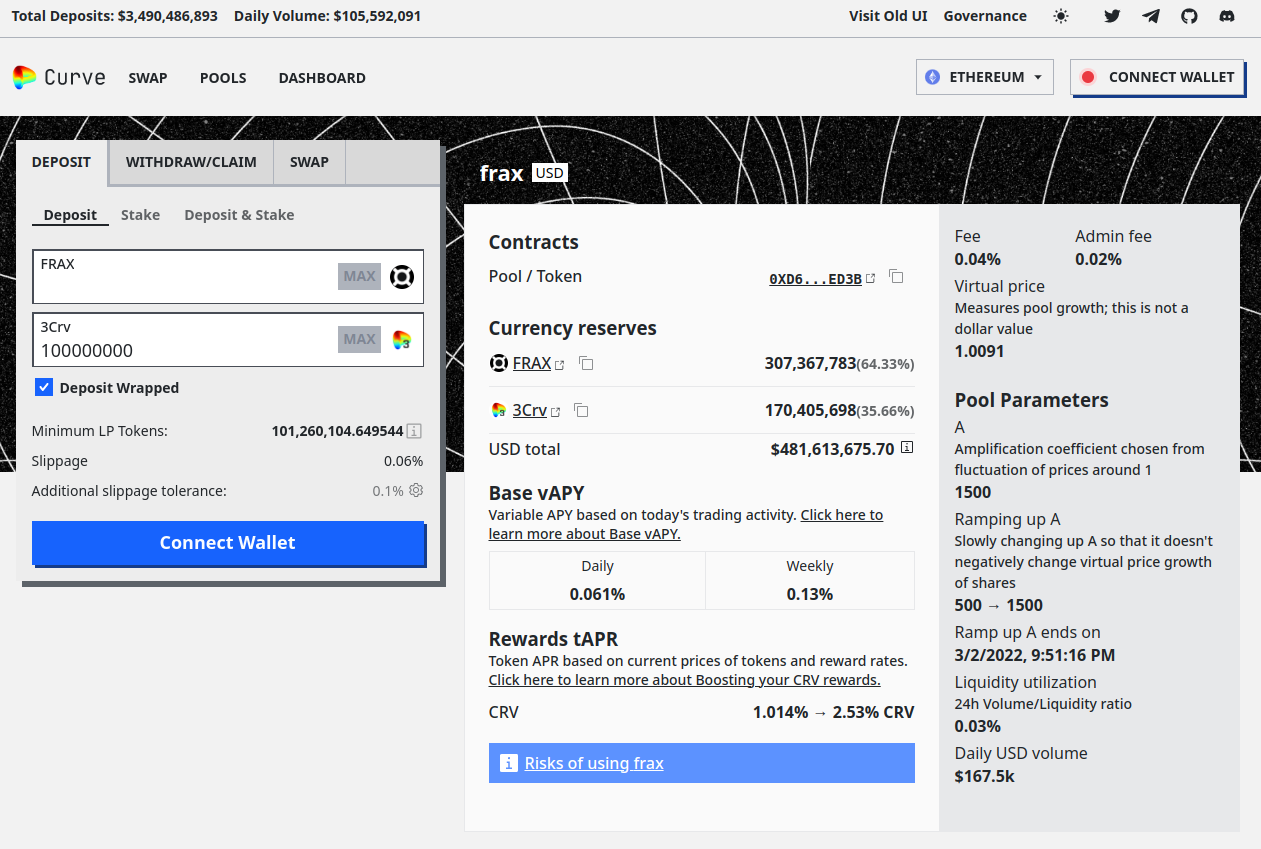Click the Daily USD volume $167.5k value
The image size is (1261, 849).
985,776
